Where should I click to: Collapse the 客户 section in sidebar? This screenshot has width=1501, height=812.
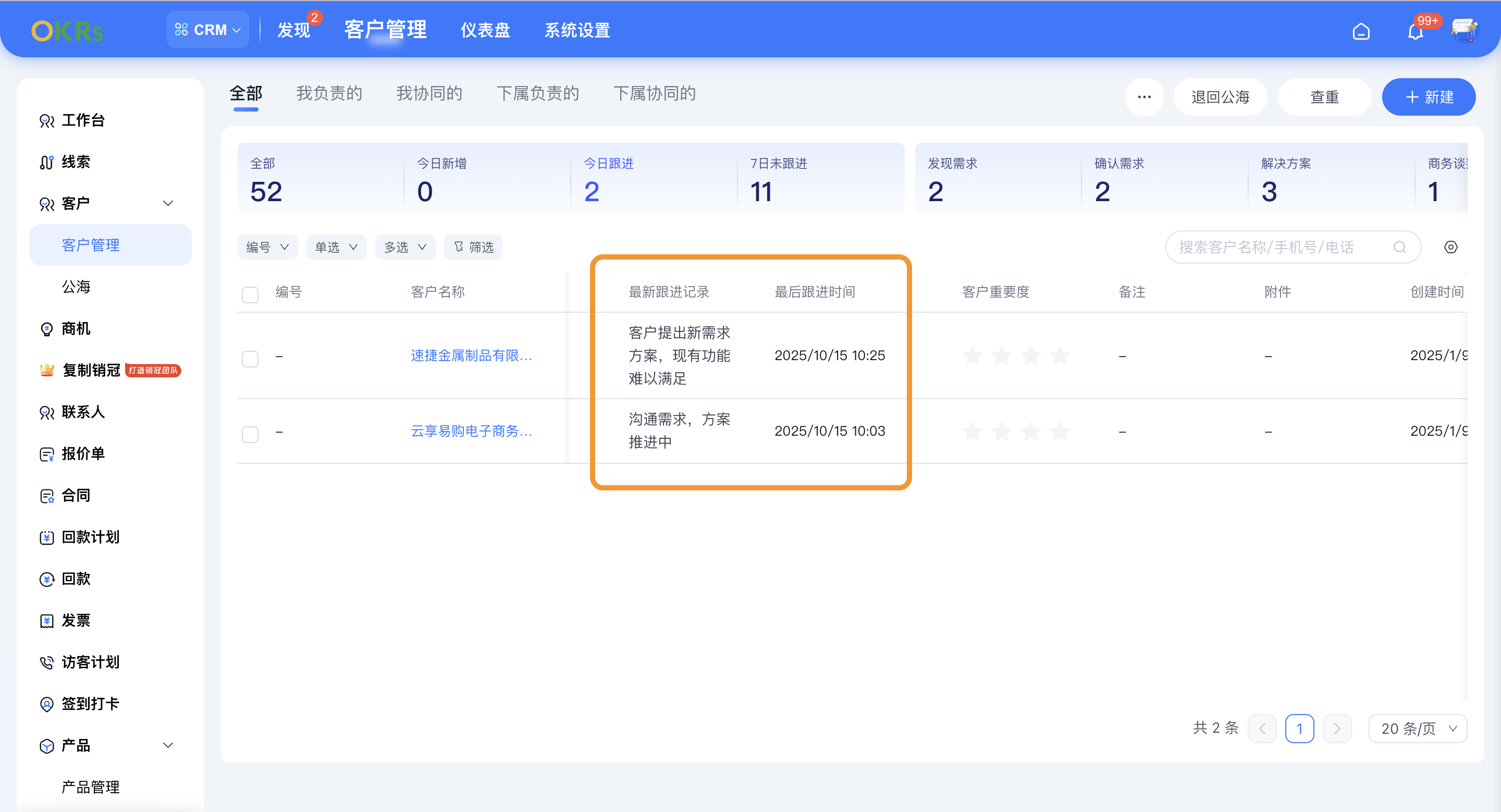(x=168, y=203)
